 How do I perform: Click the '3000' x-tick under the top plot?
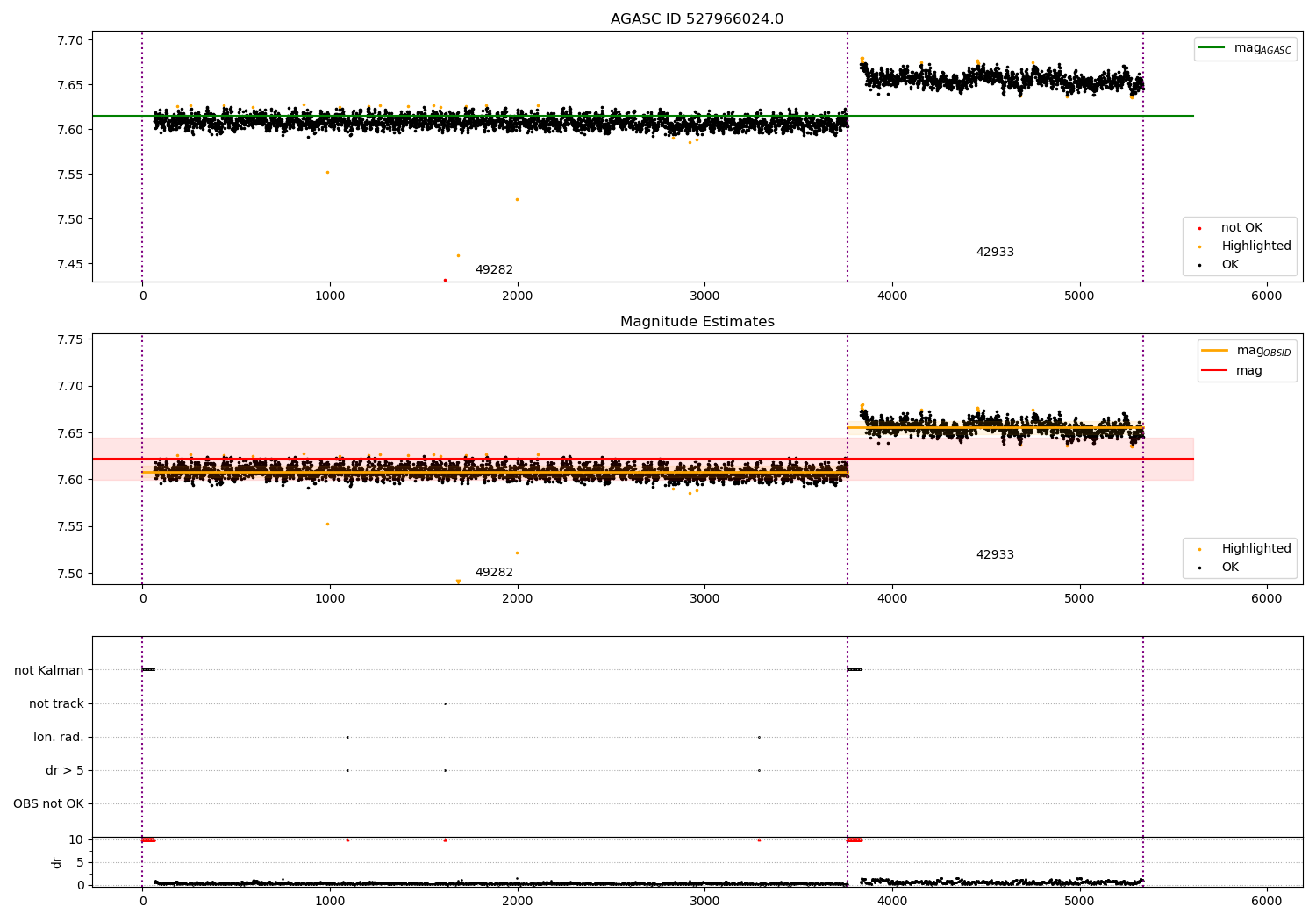[x=704, y=296]
